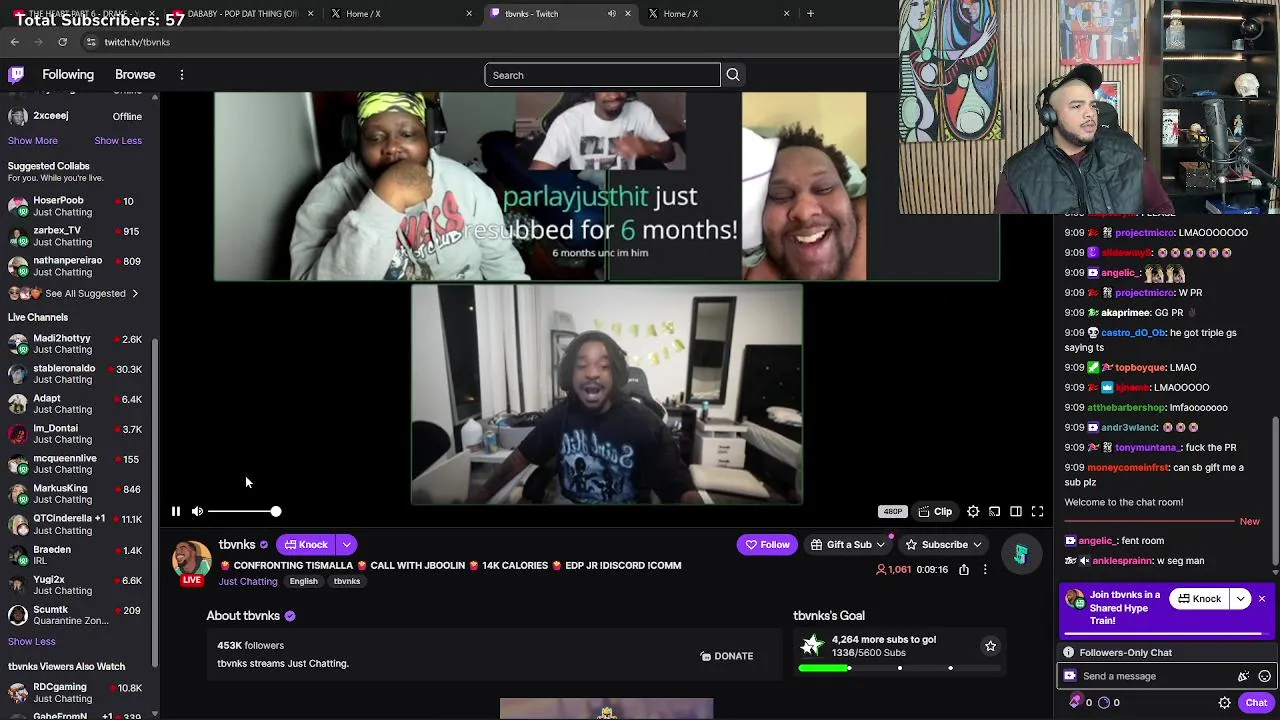Open the QTCinderella channel entry
This screenshot has height=720, width=1280.
point(76,524)
